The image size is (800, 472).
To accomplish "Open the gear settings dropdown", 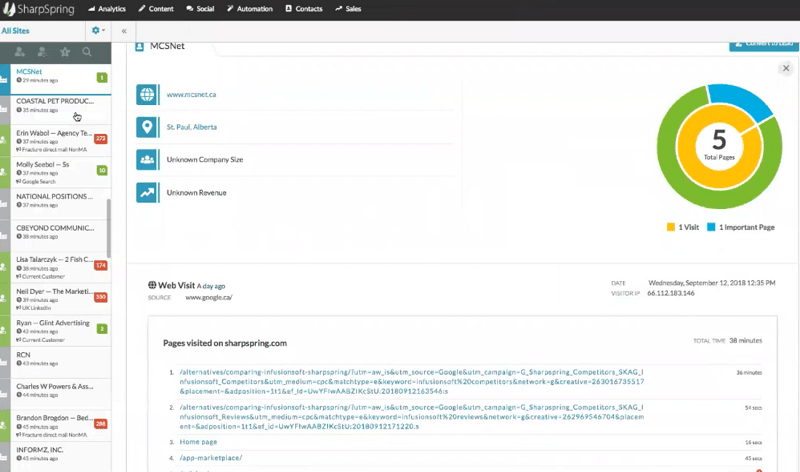I will 98,31.
